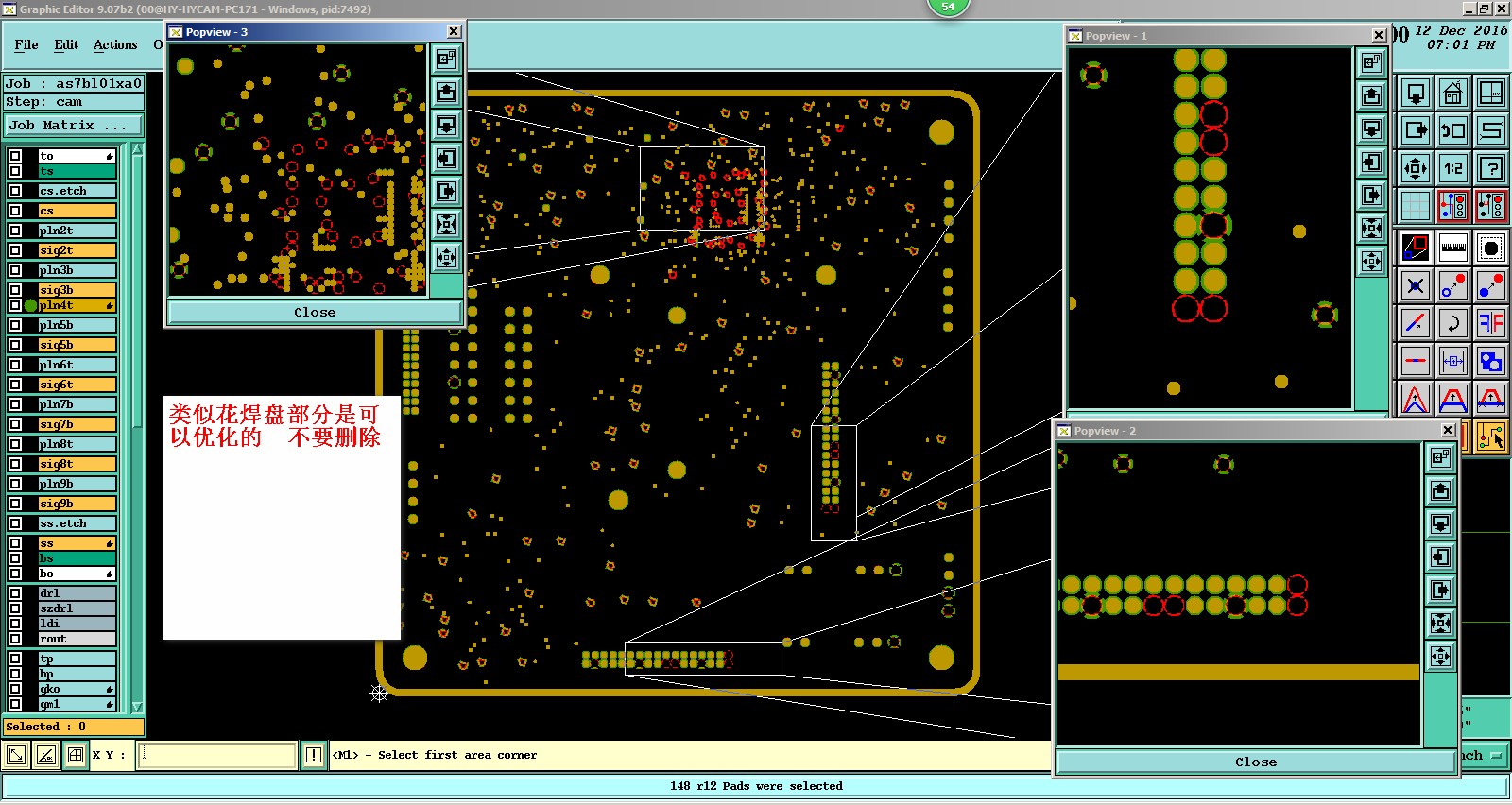
Task: Click the first red A-shaped tool icon
Action: click(x=1416, y=399)
